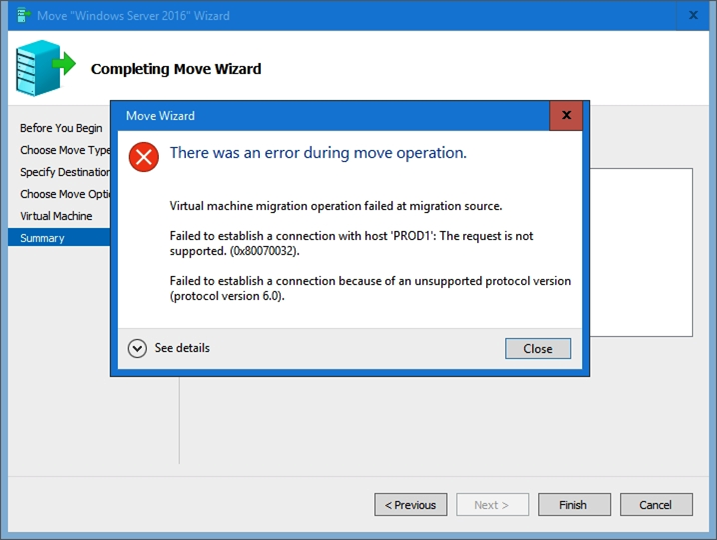717x540 pixels.
Task: Go to the Choose Move Options step
Action: [65, 194]
